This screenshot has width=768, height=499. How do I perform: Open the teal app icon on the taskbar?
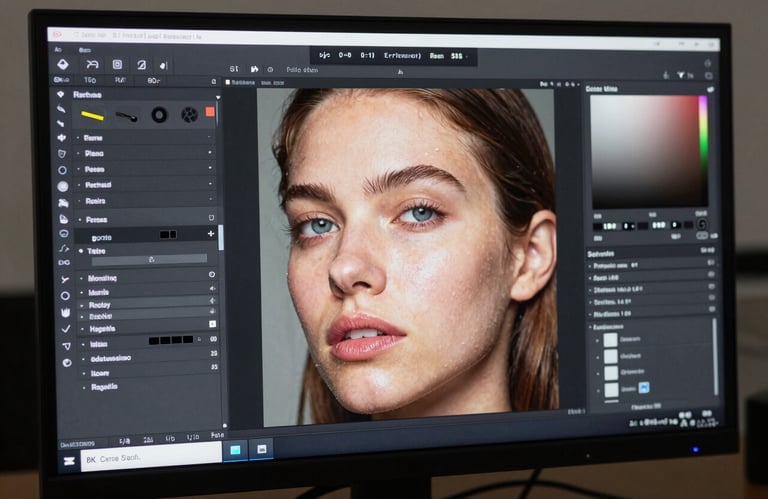click(x=235, y=450)
